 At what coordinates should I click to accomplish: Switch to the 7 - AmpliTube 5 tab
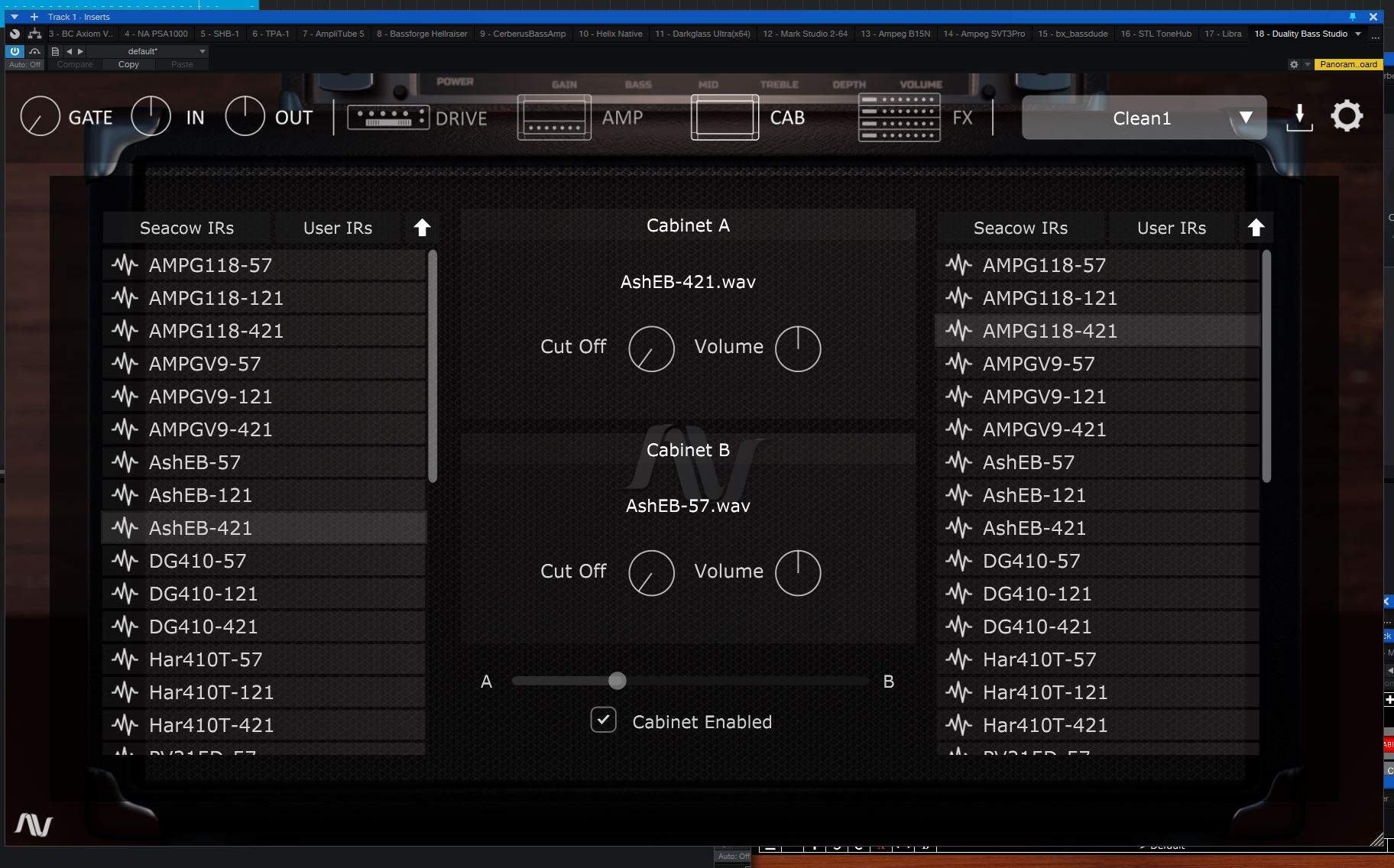[333, 34]
